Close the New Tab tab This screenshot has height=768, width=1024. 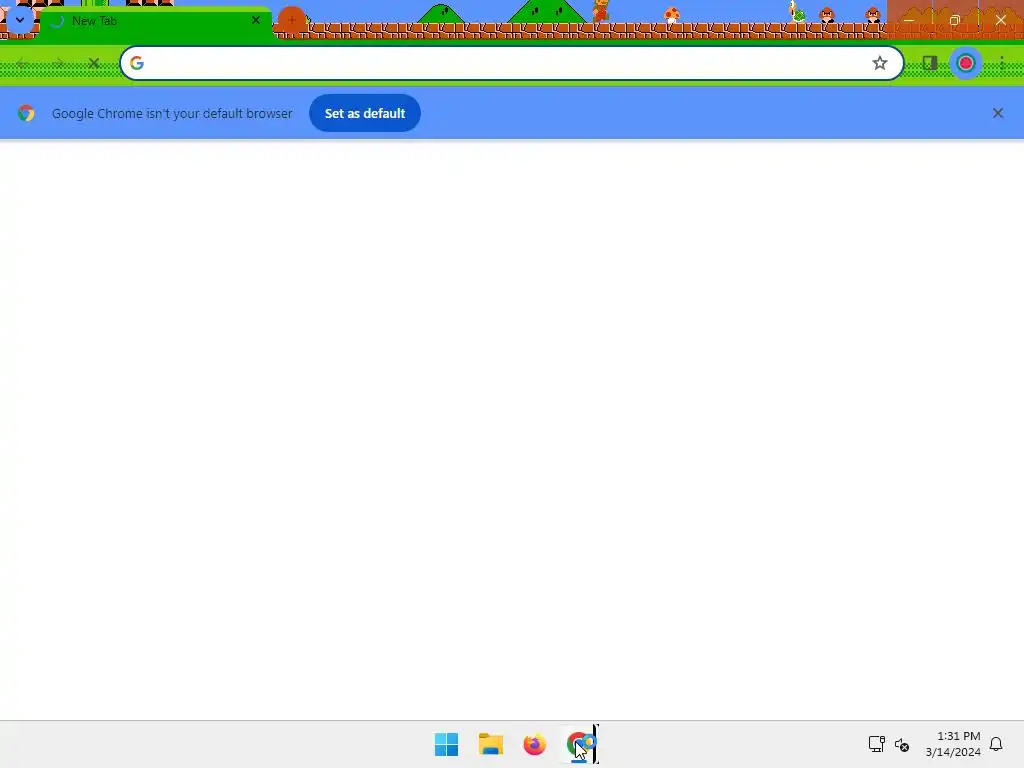(256, 20)
